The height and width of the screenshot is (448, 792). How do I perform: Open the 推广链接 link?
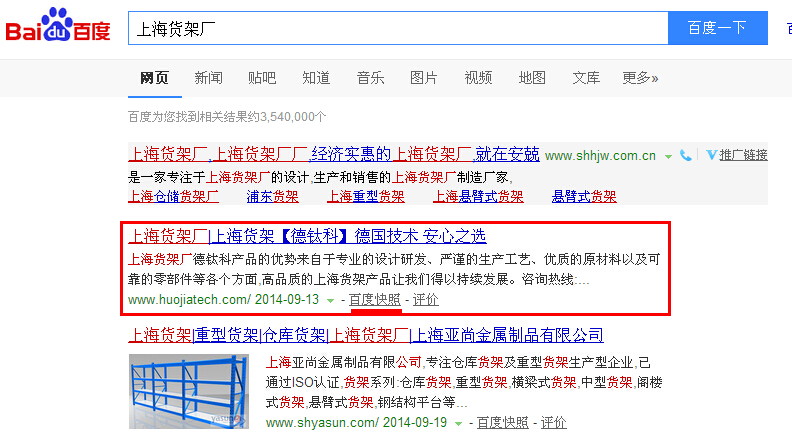click(x=744, y=155)
